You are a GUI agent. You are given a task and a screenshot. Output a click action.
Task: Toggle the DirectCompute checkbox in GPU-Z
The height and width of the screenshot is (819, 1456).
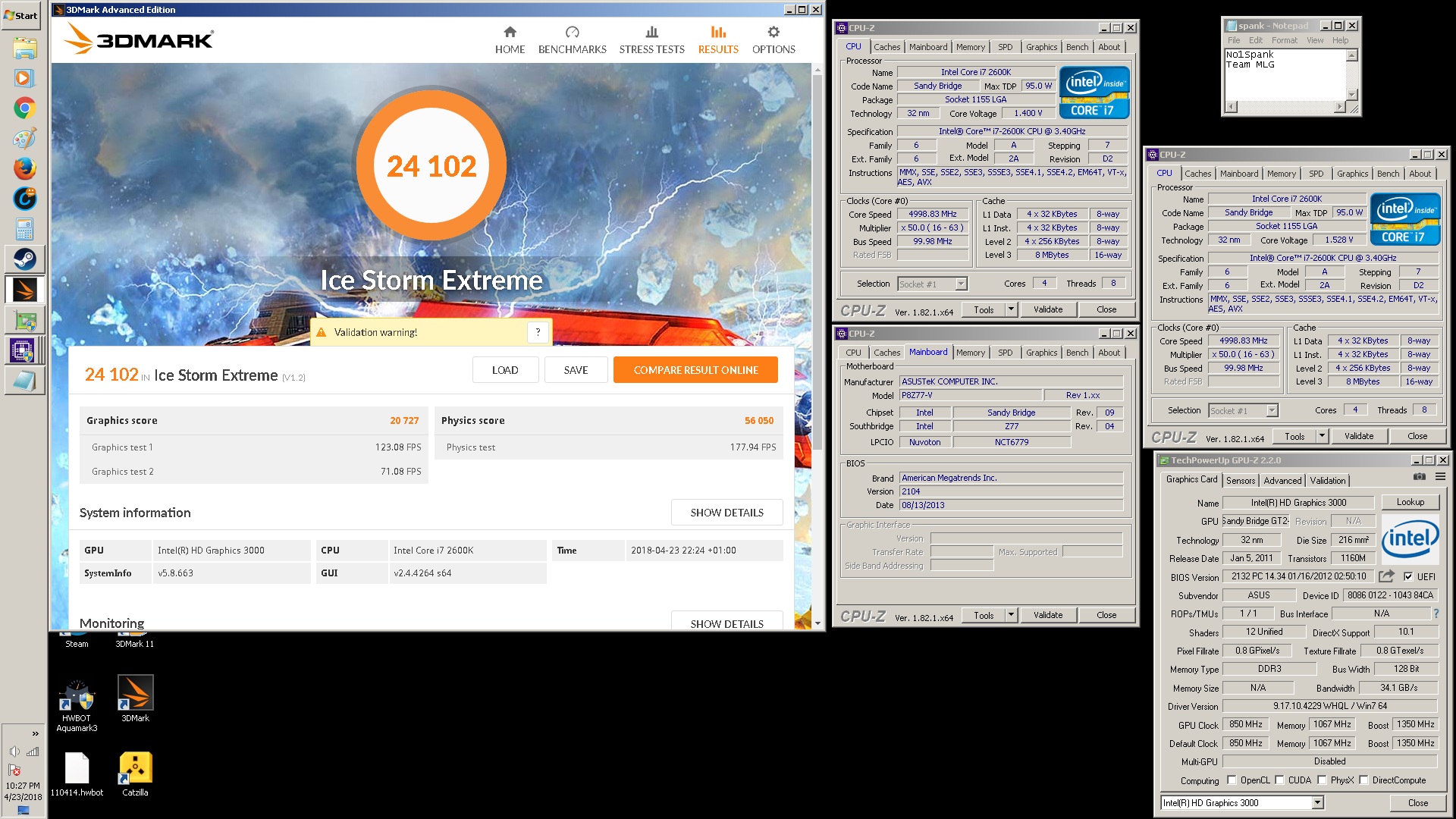tap(1363, 780)
